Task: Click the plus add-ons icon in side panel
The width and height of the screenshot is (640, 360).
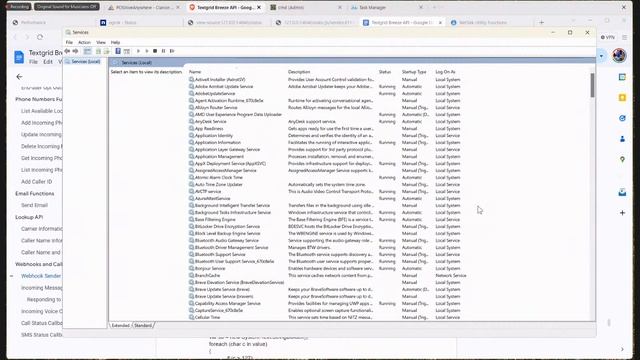Action: pyautogui.click(x=622, y=213)
